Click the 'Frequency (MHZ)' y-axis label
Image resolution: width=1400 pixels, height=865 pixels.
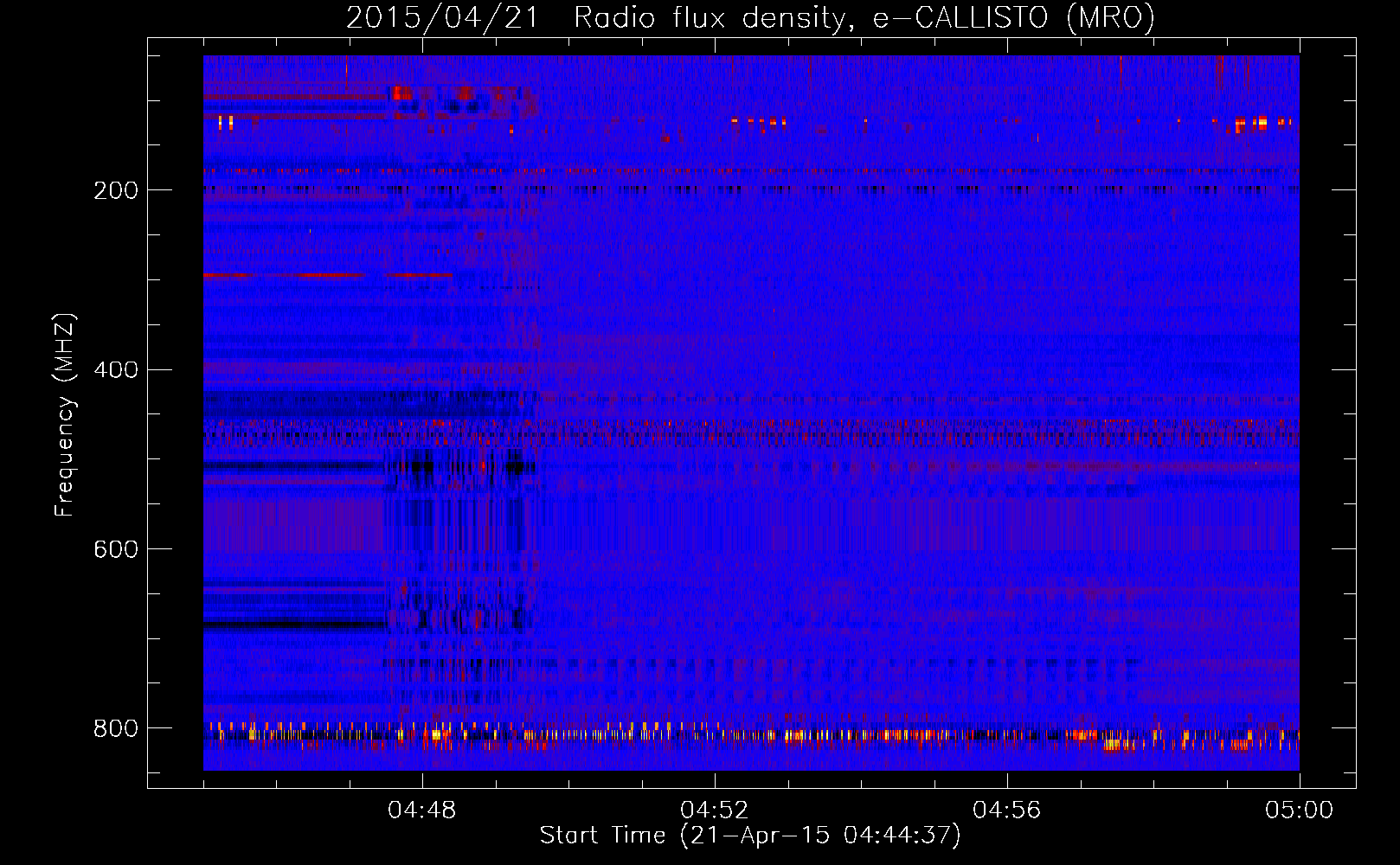tap(66, 415)
